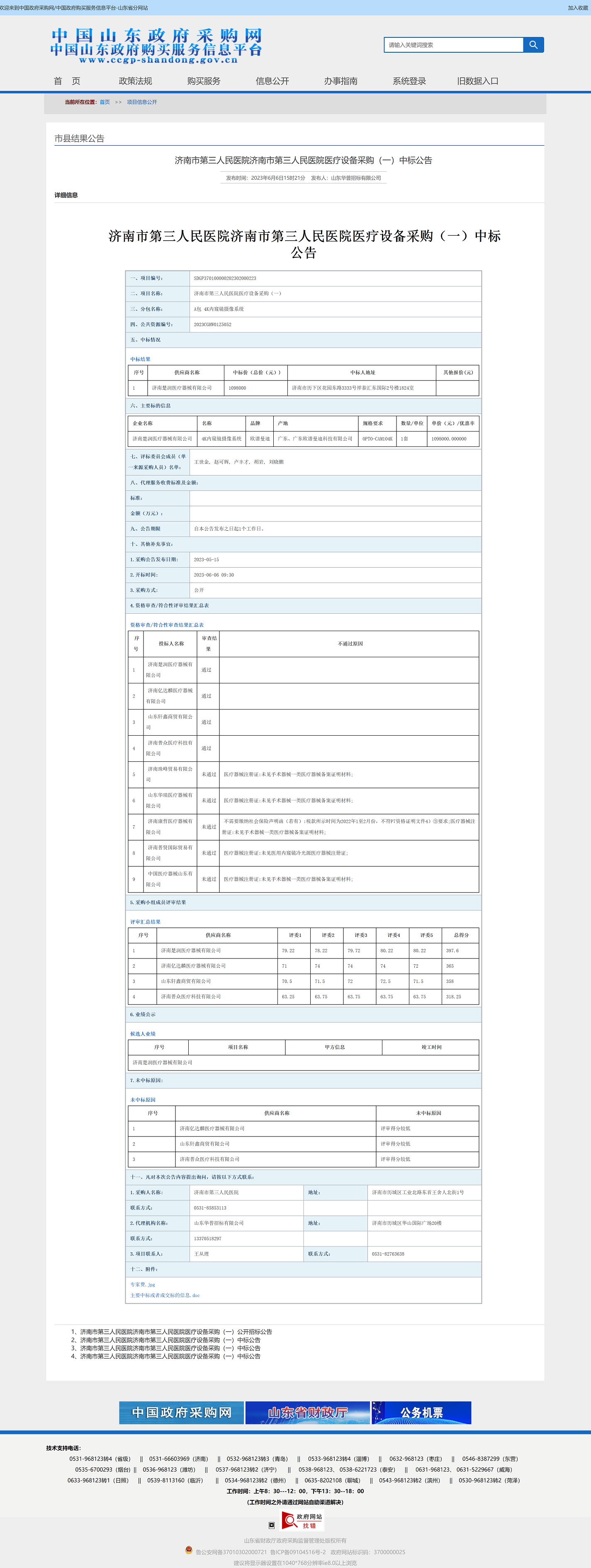Download the 专家费.jpg attachment
The image size is (591, 1568).
point(142,1284)
